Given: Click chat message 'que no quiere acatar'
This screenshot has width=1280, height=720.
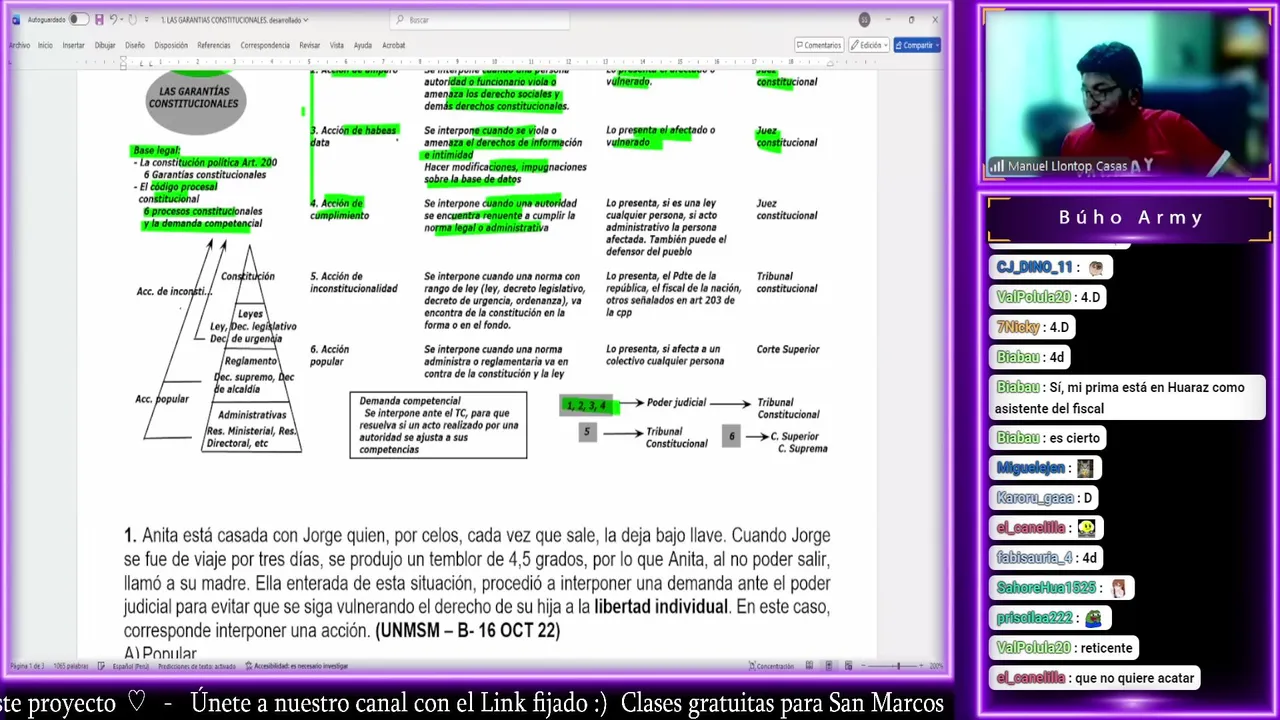Looking at the screenshot, I should pos(1135,678).
